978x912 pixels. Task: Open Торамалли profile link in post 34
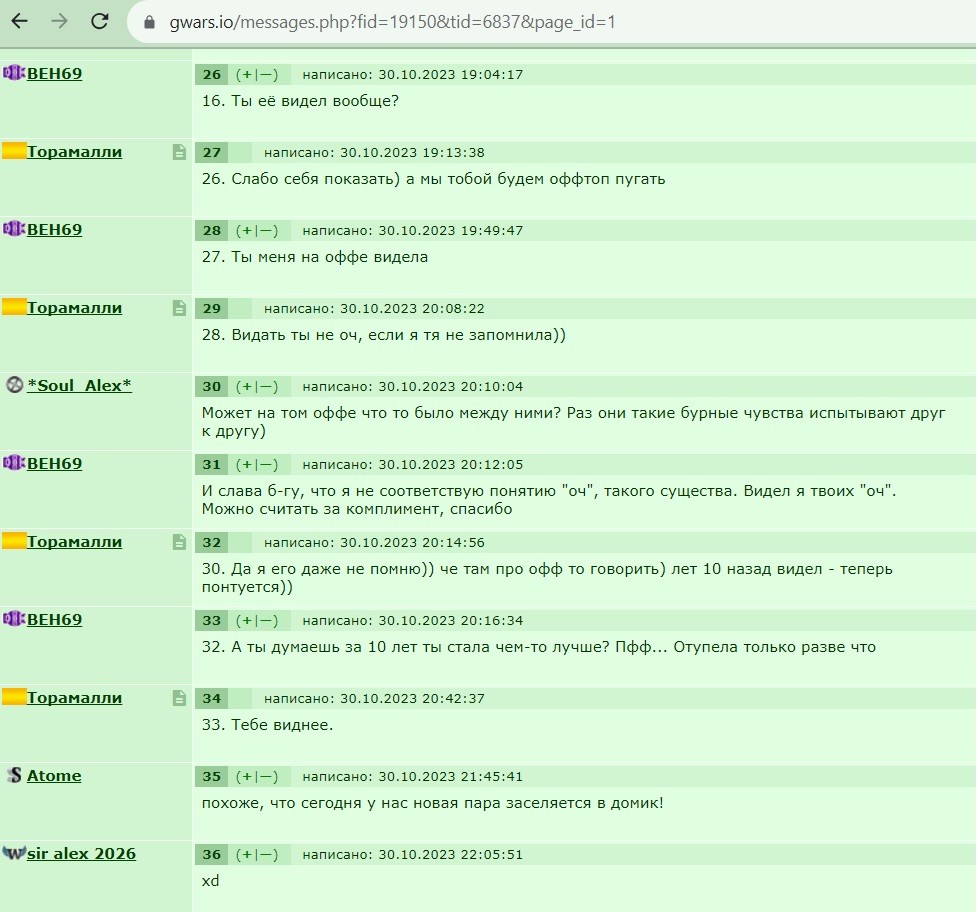click(74, 697)
